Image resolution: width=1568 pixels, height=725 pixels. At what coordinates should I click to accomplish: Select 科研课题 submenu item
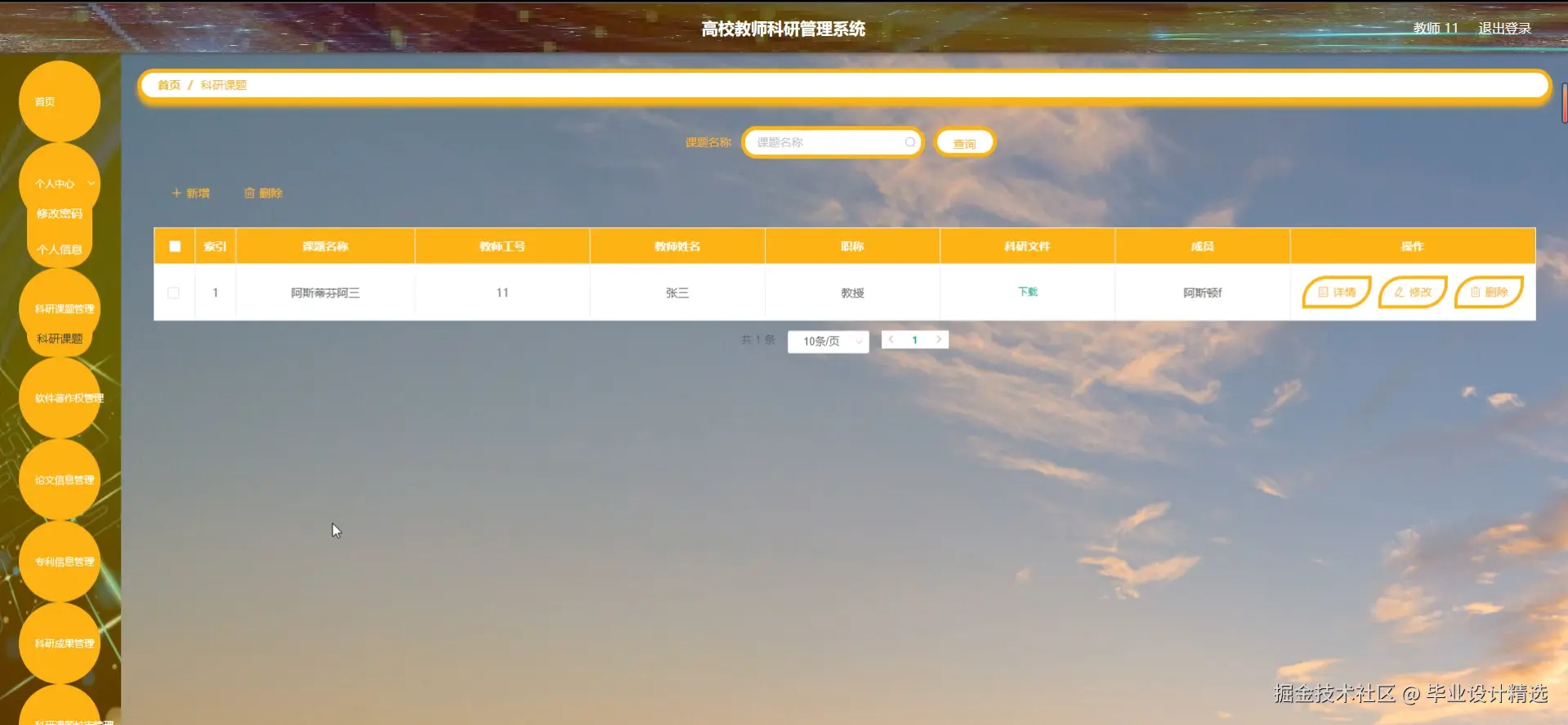point(60,338)
